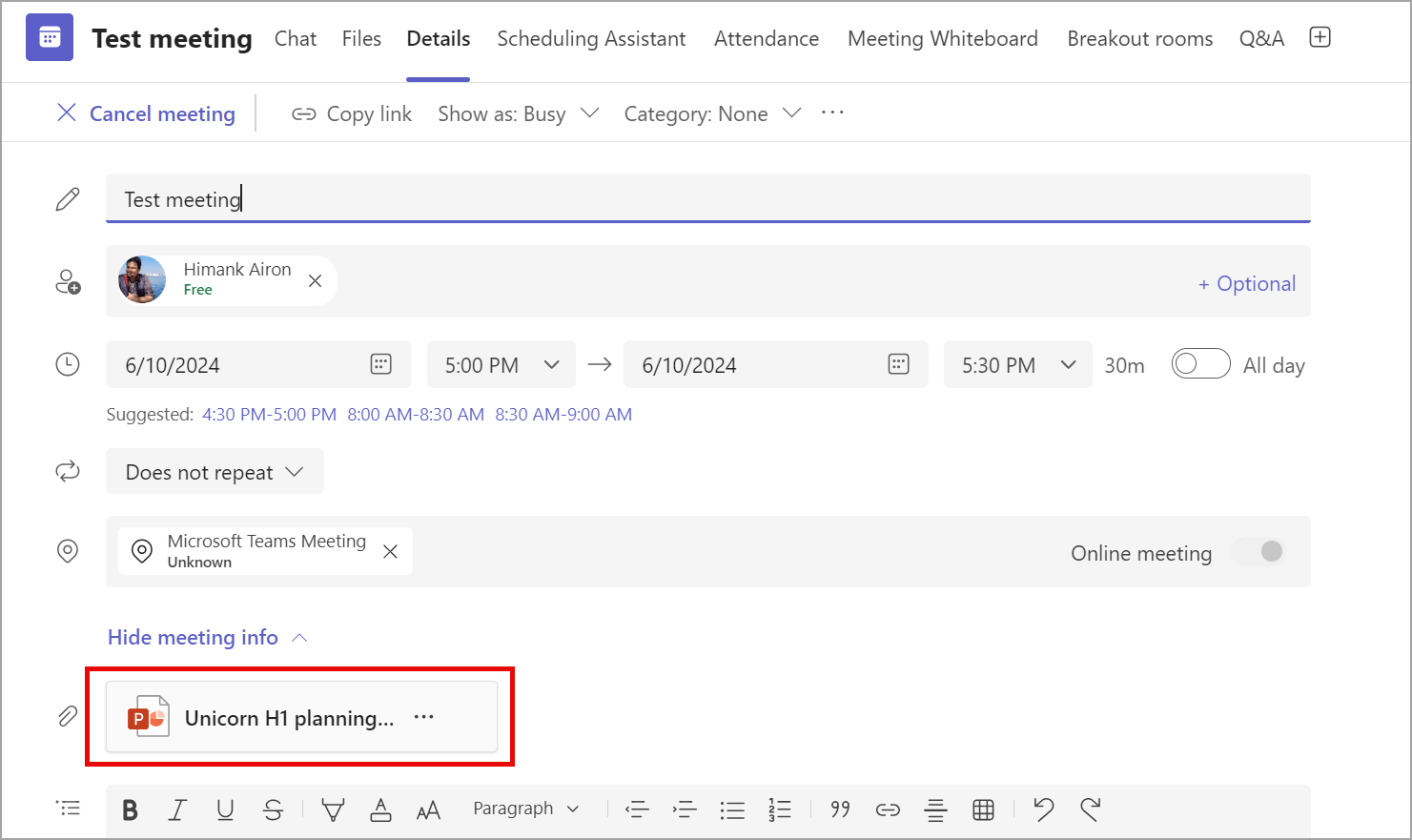The width and height of the screenshot is (1412, 840).
Task: Insert a numbered list
Action: click(780, 810)
